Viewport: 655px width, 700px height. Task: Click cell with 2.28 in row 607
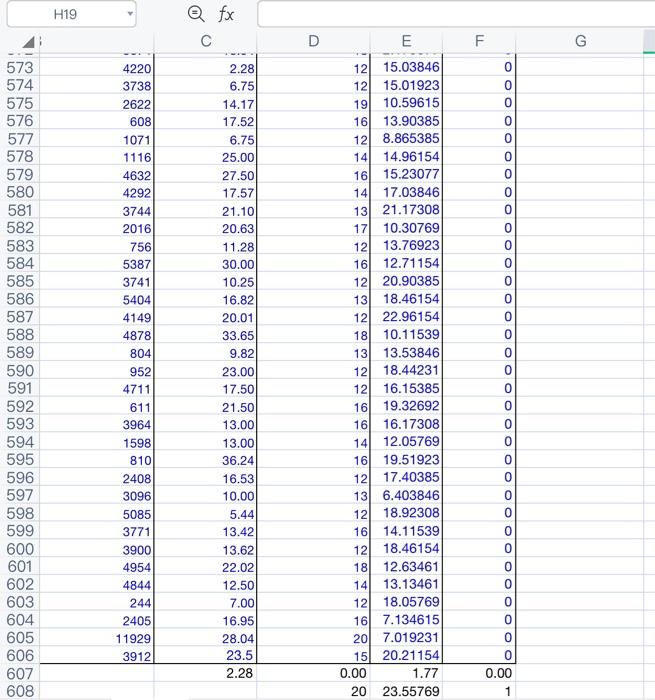pyautogui.click(x=205, y=673)
